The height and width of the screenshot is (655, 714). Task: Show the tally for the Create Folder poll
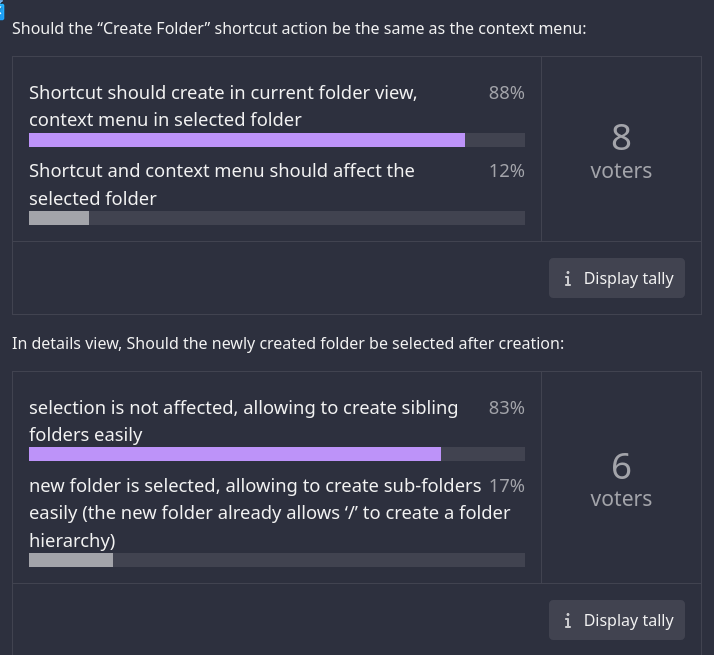617,279
